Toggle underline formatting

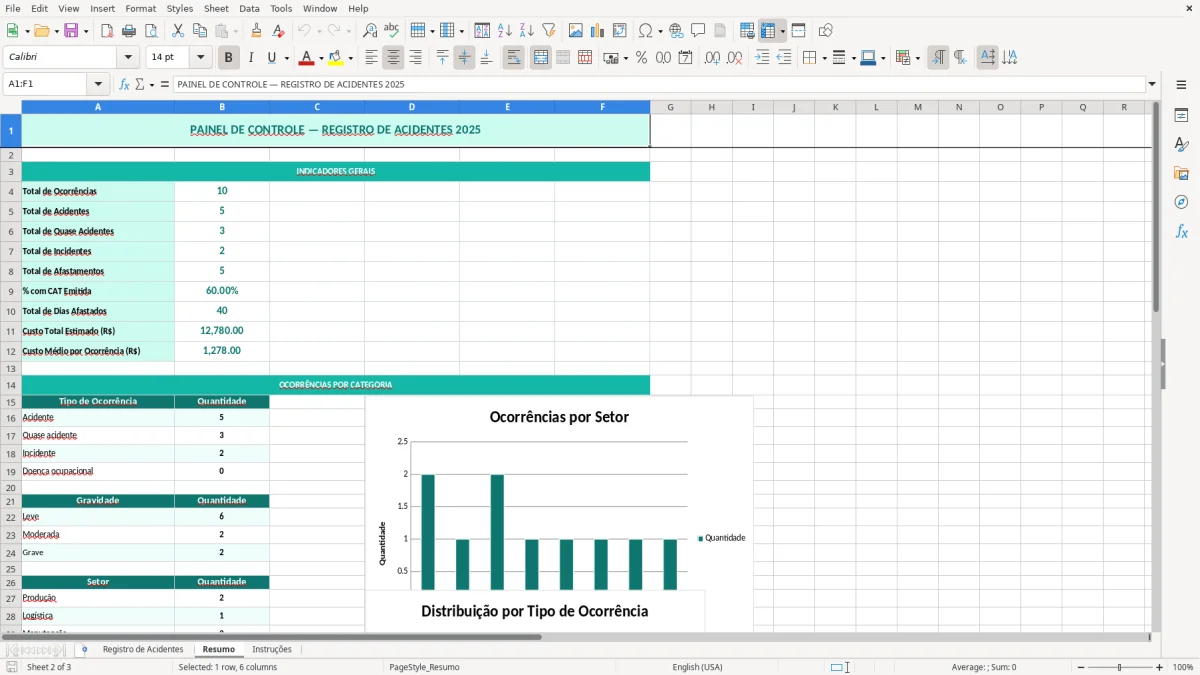(272, 58)
